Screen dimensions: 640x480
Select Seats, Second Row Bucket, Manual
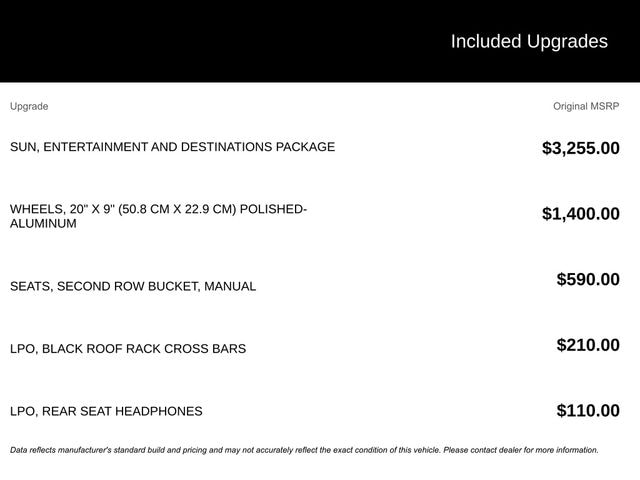coord(133,286)
